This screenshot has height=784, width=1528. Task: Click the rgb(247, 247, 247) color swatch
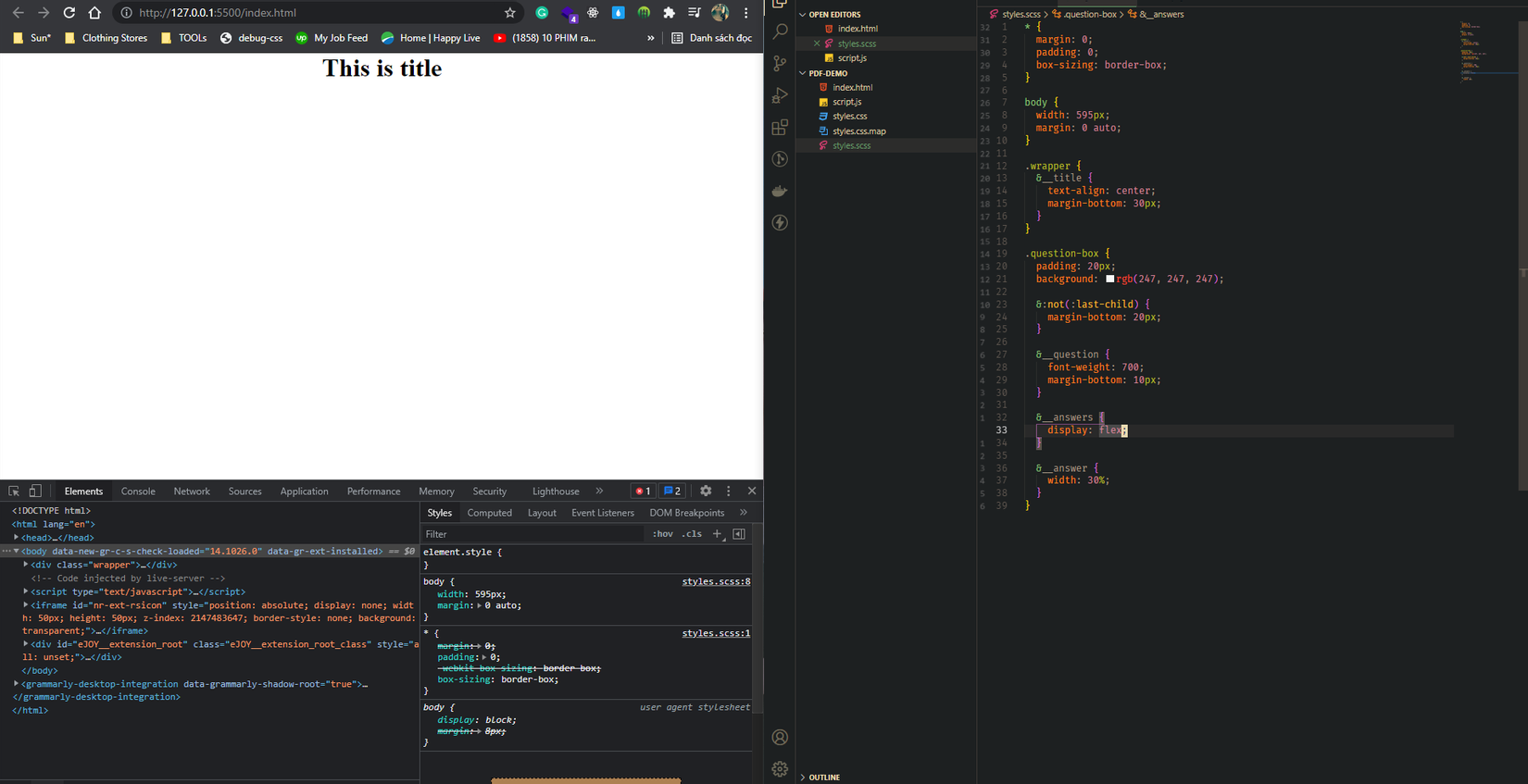click(x=1109, y=279)
